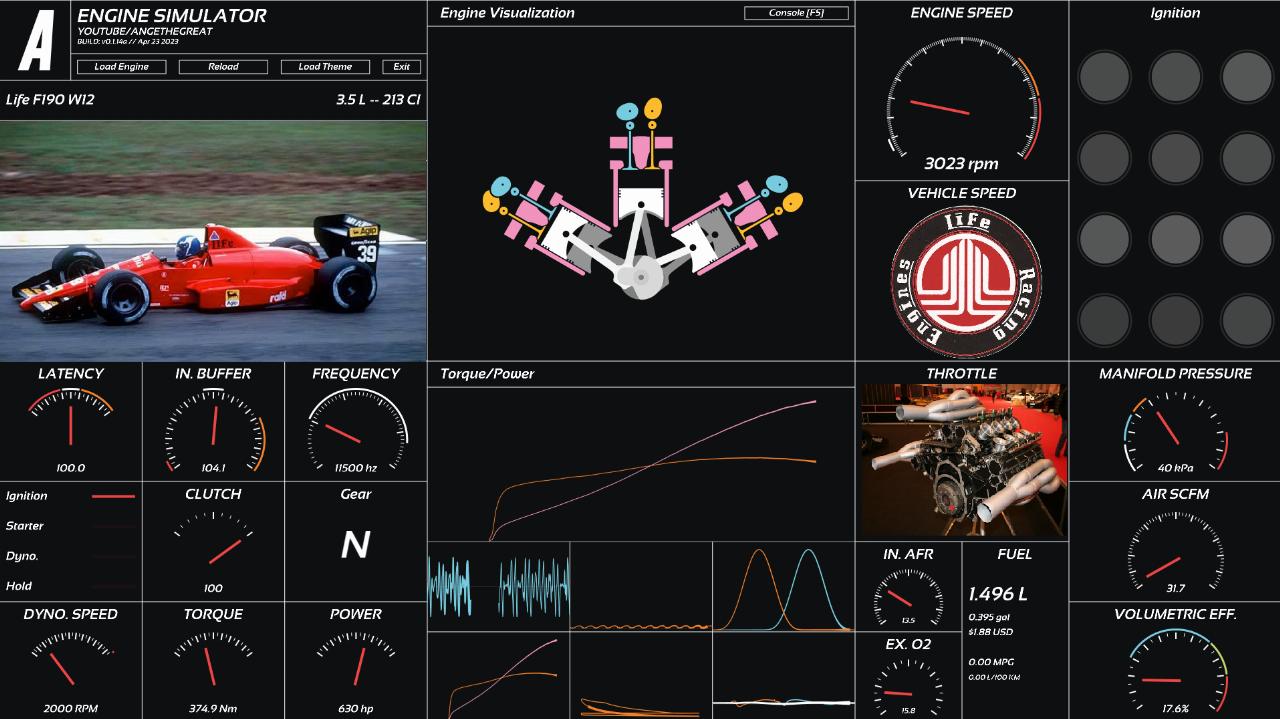The height and width of the screenshot is (719, 1280).
Task: Click the engine name Life F190 W12
Action: [x=50, y=100]
